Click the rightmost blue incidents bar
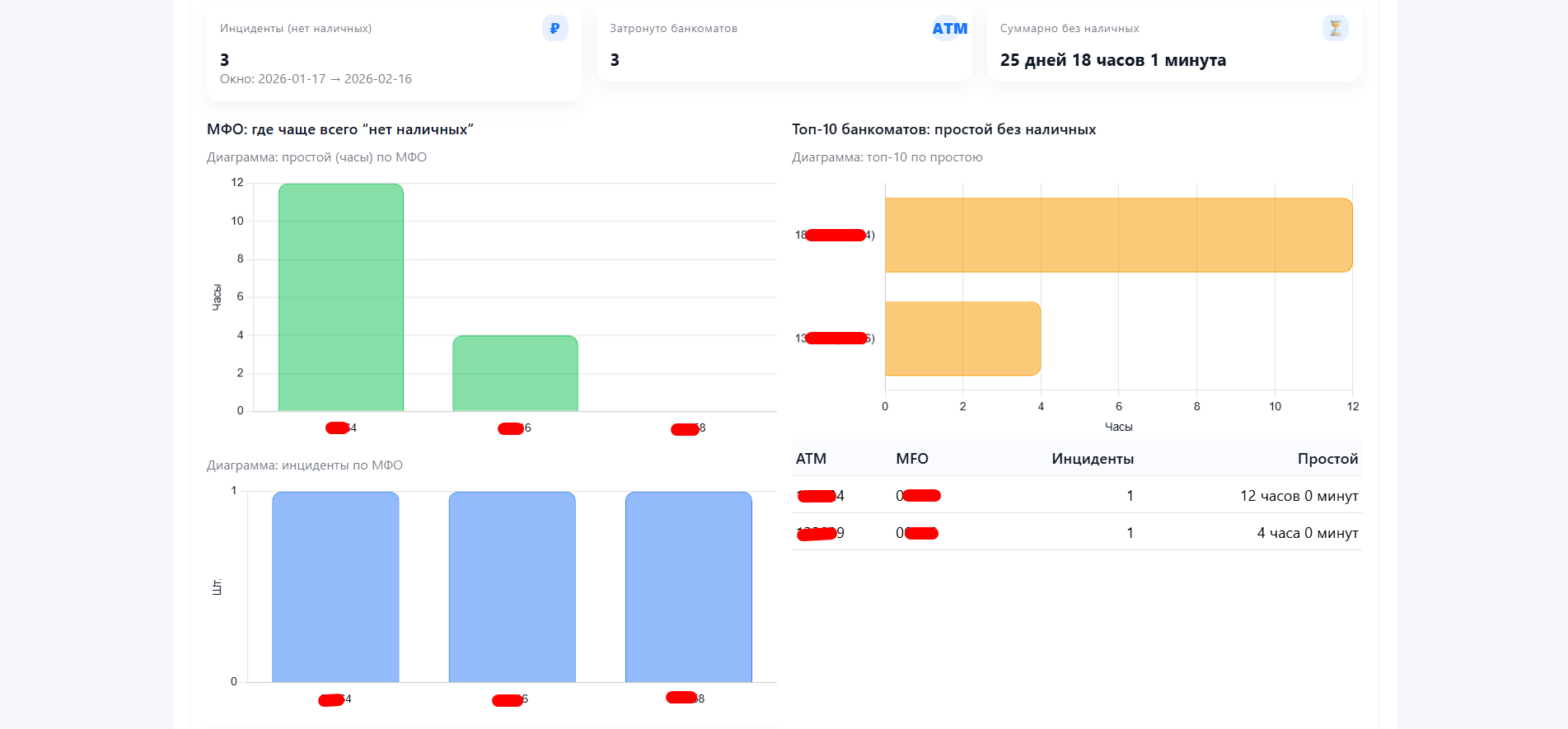Viewport: 1568px width, 729px height. (688, 586)
